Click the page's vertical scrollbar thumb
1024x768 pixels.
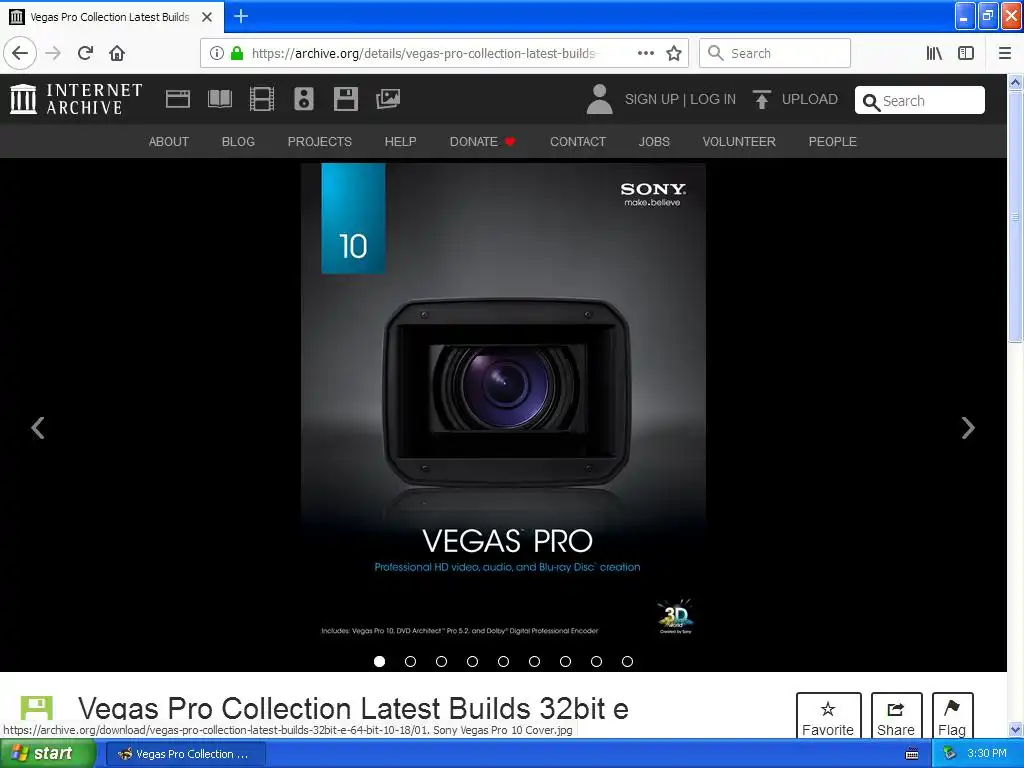1015,217
